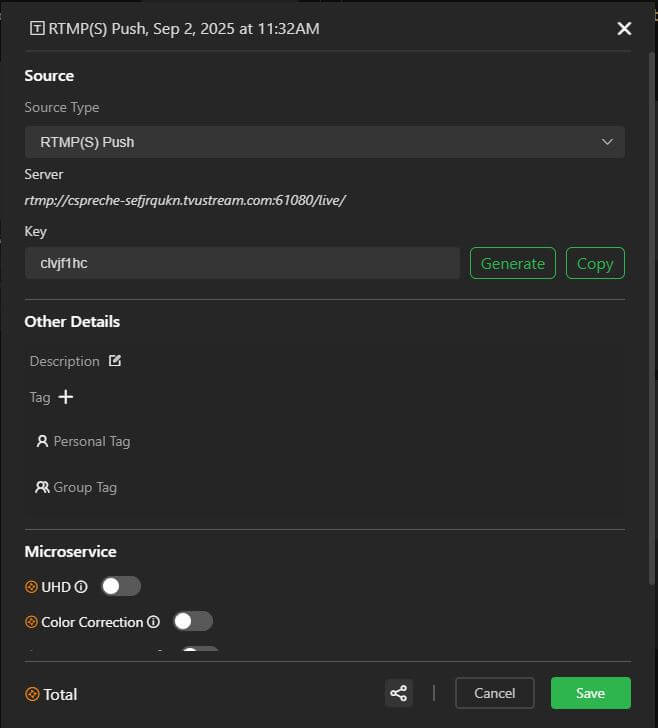Click the orange credit icon beside UHD
658x728 pixels.
coord(31,587)
